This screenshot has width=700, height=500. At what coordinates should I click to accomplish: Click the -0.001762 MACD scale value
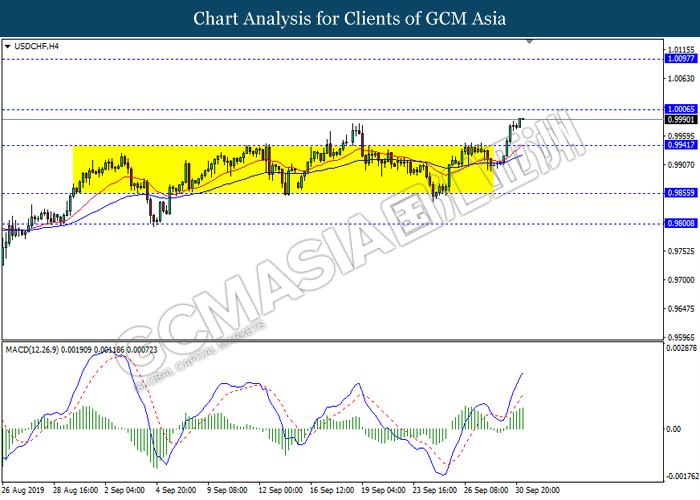pos(682,476)
